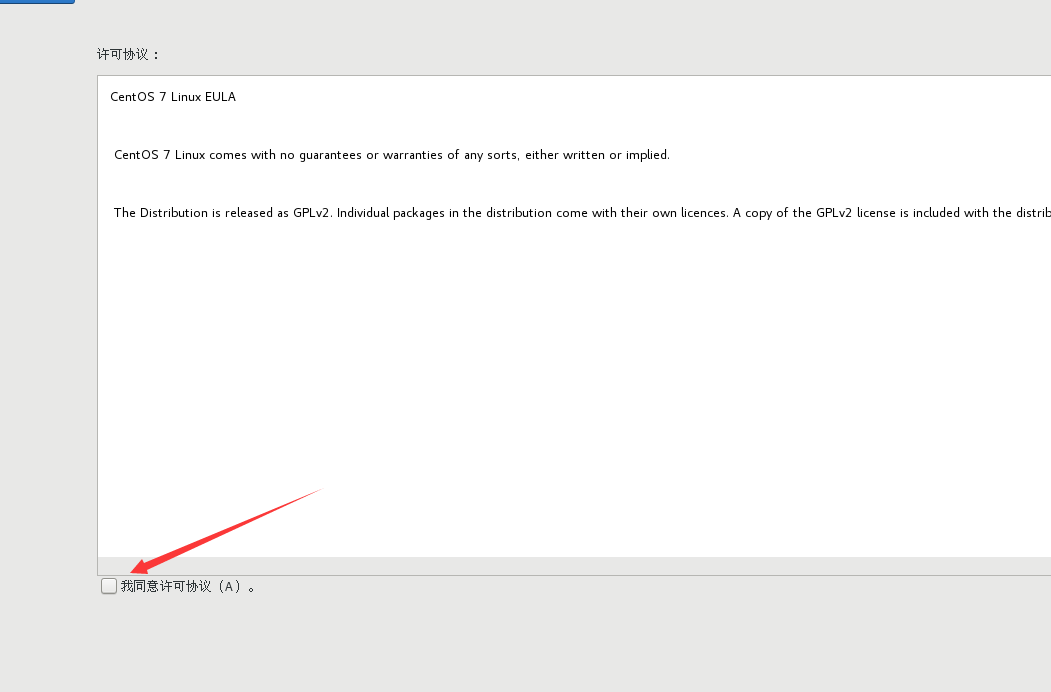1051x692 pixels.
Task: Click the red arrow annotation head
Action: click(141, 566)
